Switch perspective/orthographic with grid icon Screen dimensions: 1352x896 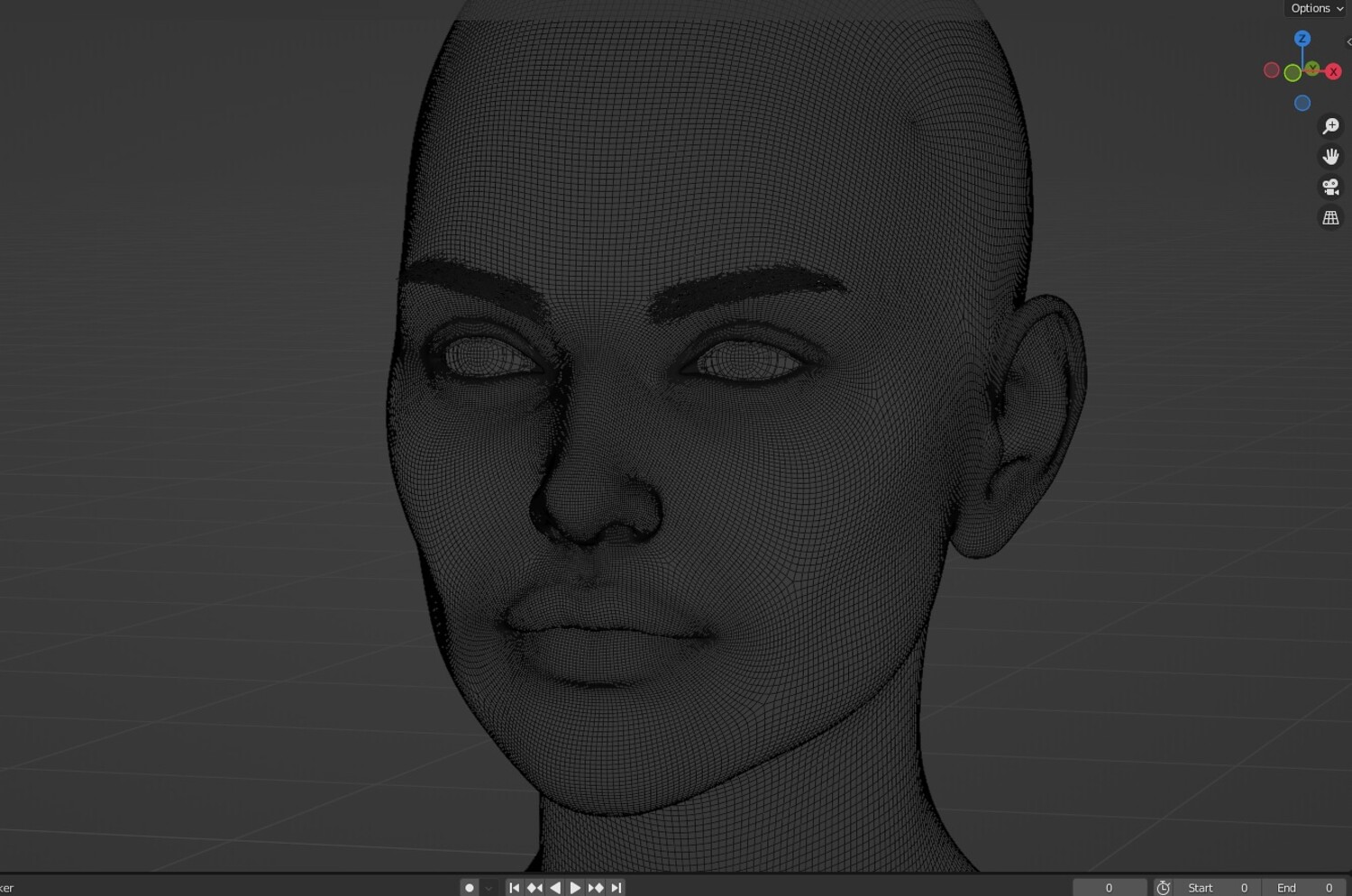1330,218
